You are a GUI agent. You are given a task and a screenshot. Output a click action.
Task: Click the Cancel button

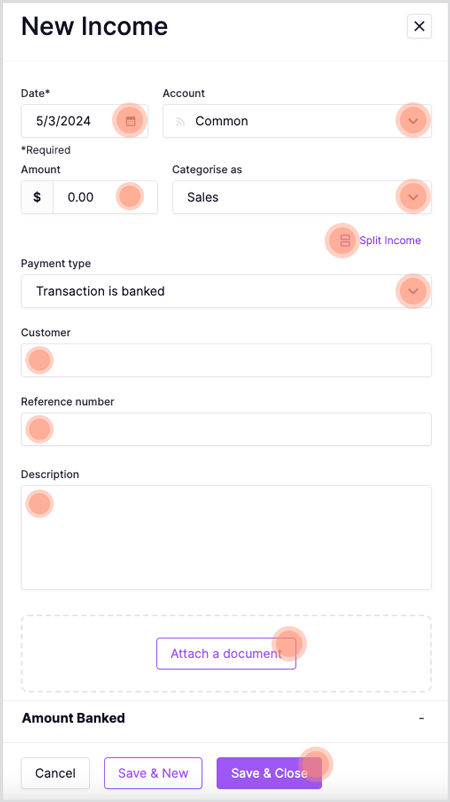pyautogui.click(x=55, y=773)
